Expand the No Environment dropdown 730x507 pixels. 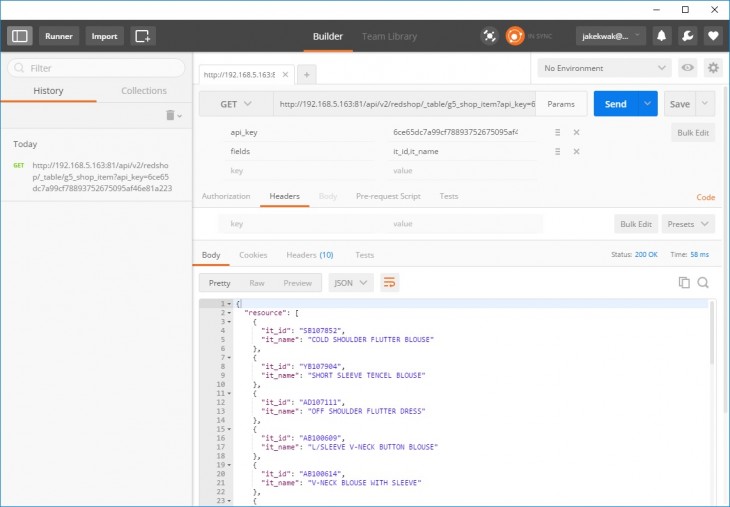click(x=604, y=68)
